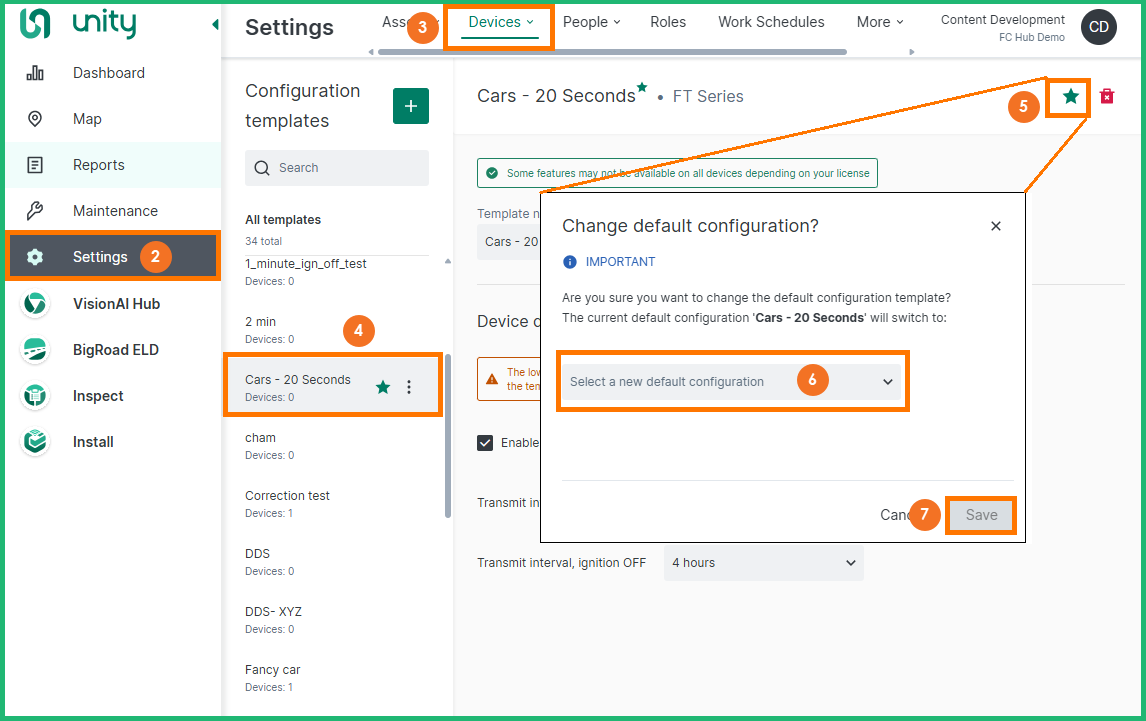Select the Fancy car template
Viewport: 1146px width, 721px height.
click(273, 677)
